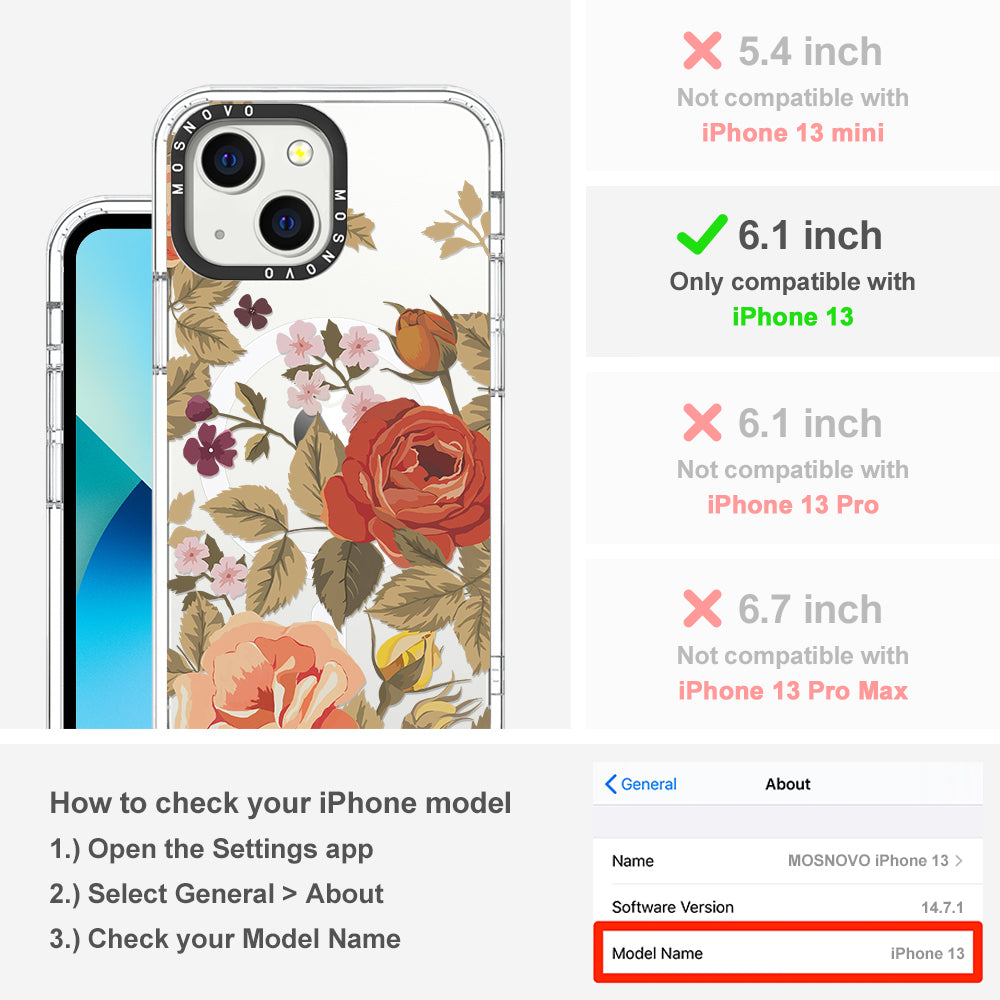Select the highlighted Model Name row
This screenshot has width=1000, height=1000.
[x=788, y=953]
